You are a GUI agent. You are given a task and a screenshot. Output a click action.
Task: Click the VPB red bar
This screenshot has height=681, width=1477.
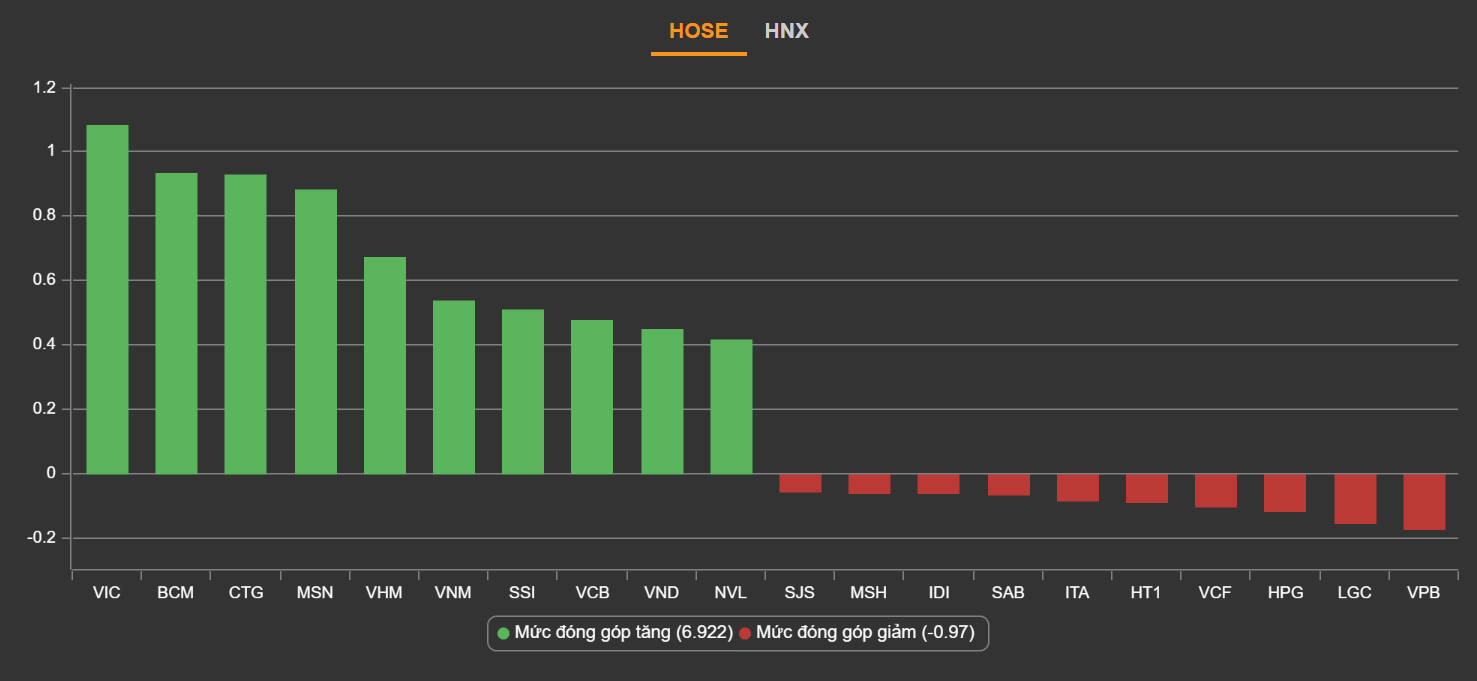pyautogui.click(x=1424, y=501)
